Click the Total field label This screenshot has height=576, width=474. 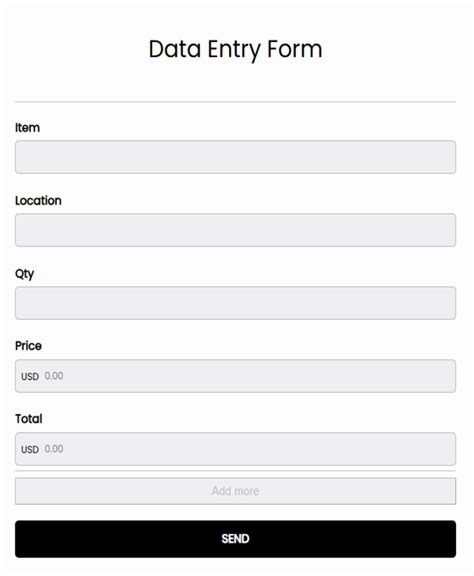[x=29, y=419]
